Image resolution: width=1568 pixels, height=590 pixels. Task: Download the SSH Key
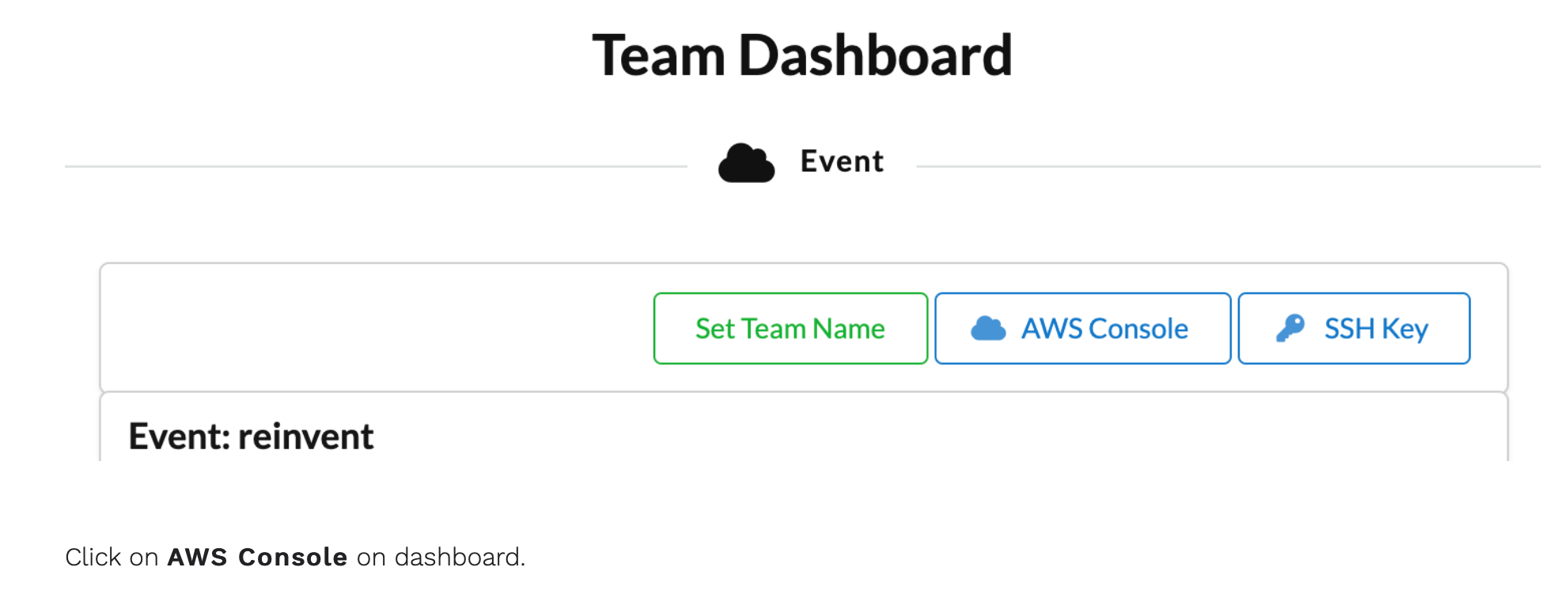(1354, 328)
